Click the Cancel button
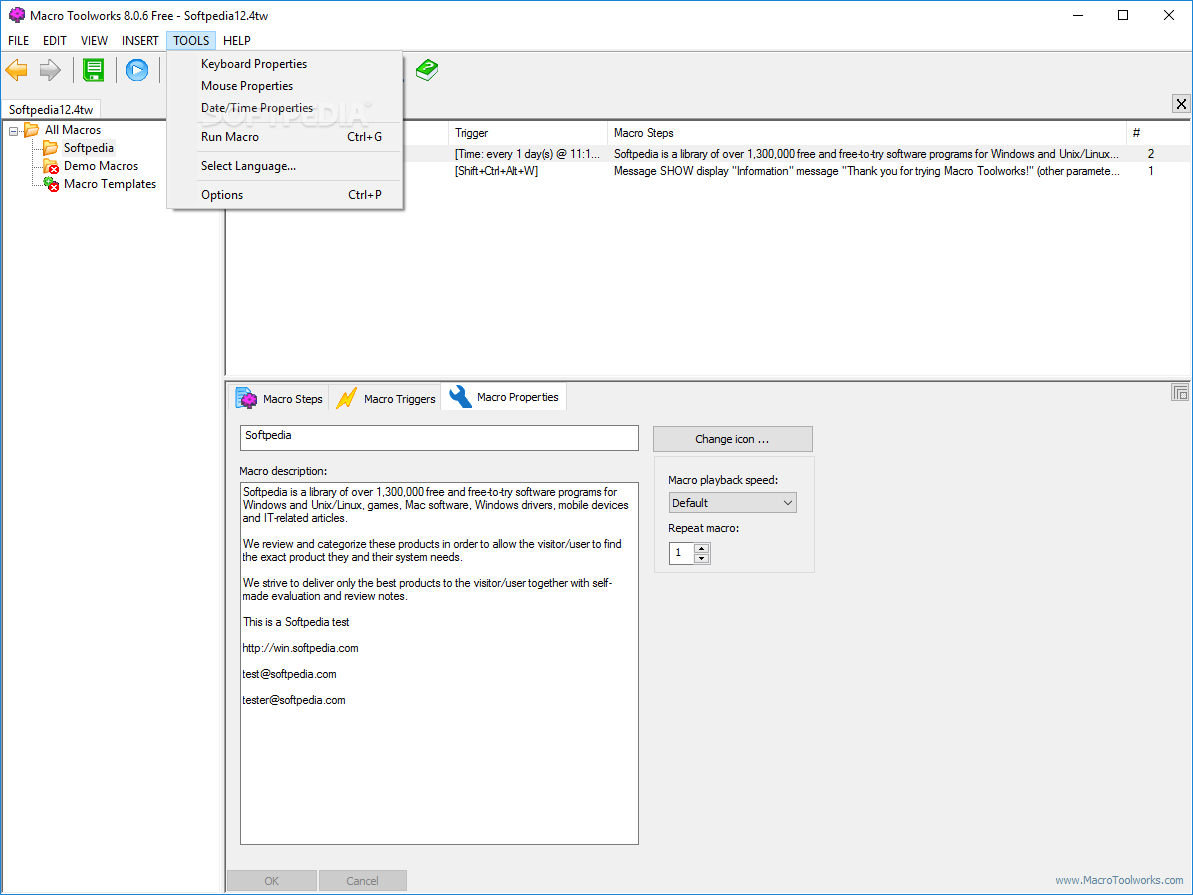1193x895 pixels. pos(362,881)
